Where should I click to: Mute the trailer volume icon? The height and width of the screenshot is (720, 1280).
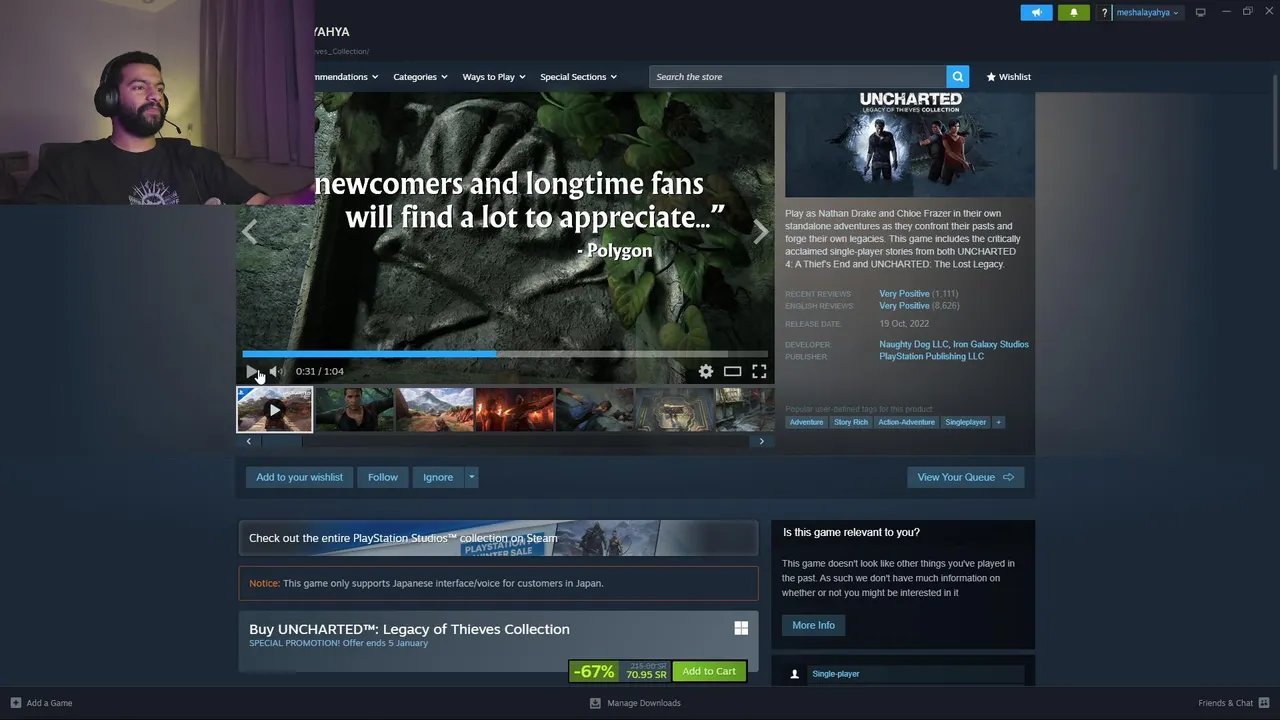point(277,371)
